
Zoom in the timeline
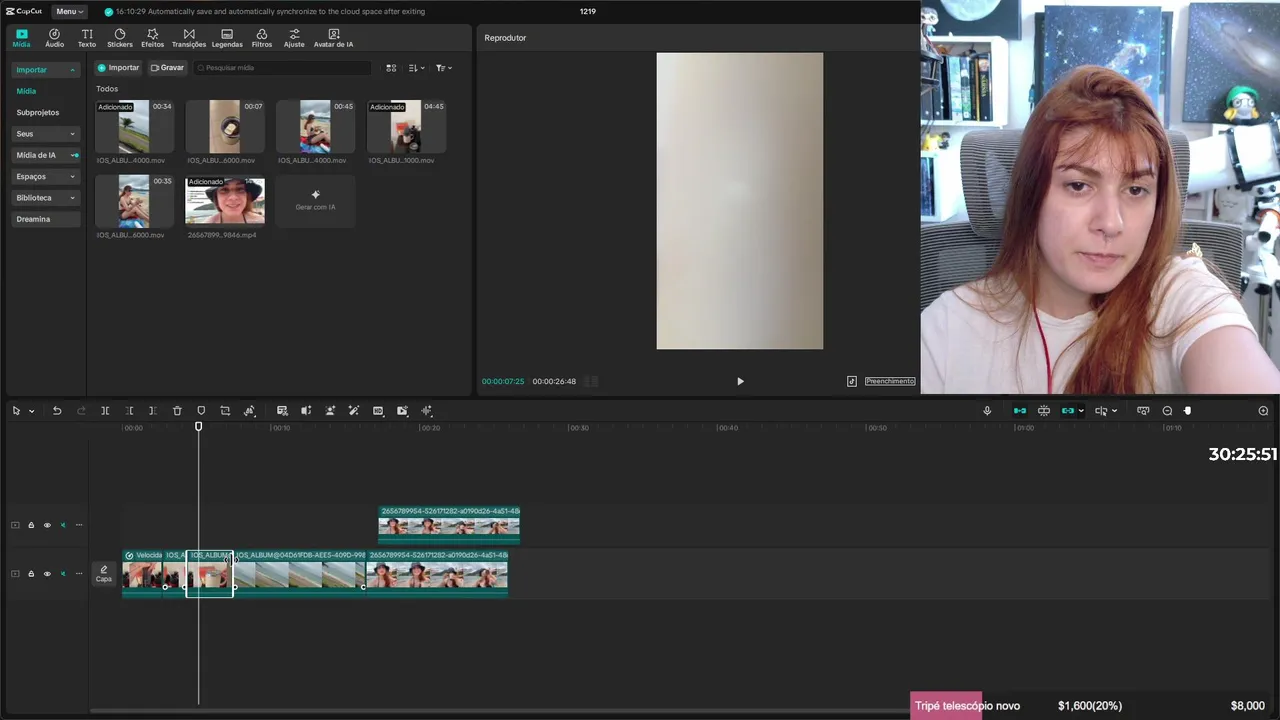[1263, 411]
